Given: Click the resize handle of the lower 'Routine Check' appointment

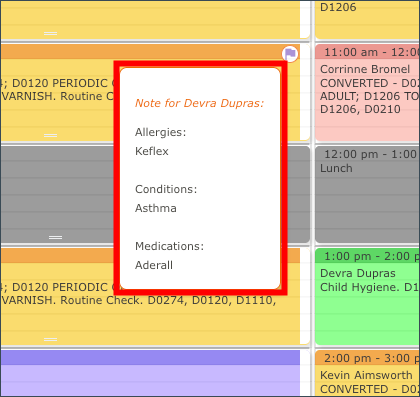Looking at the screenshot, I should click(50, 339).
